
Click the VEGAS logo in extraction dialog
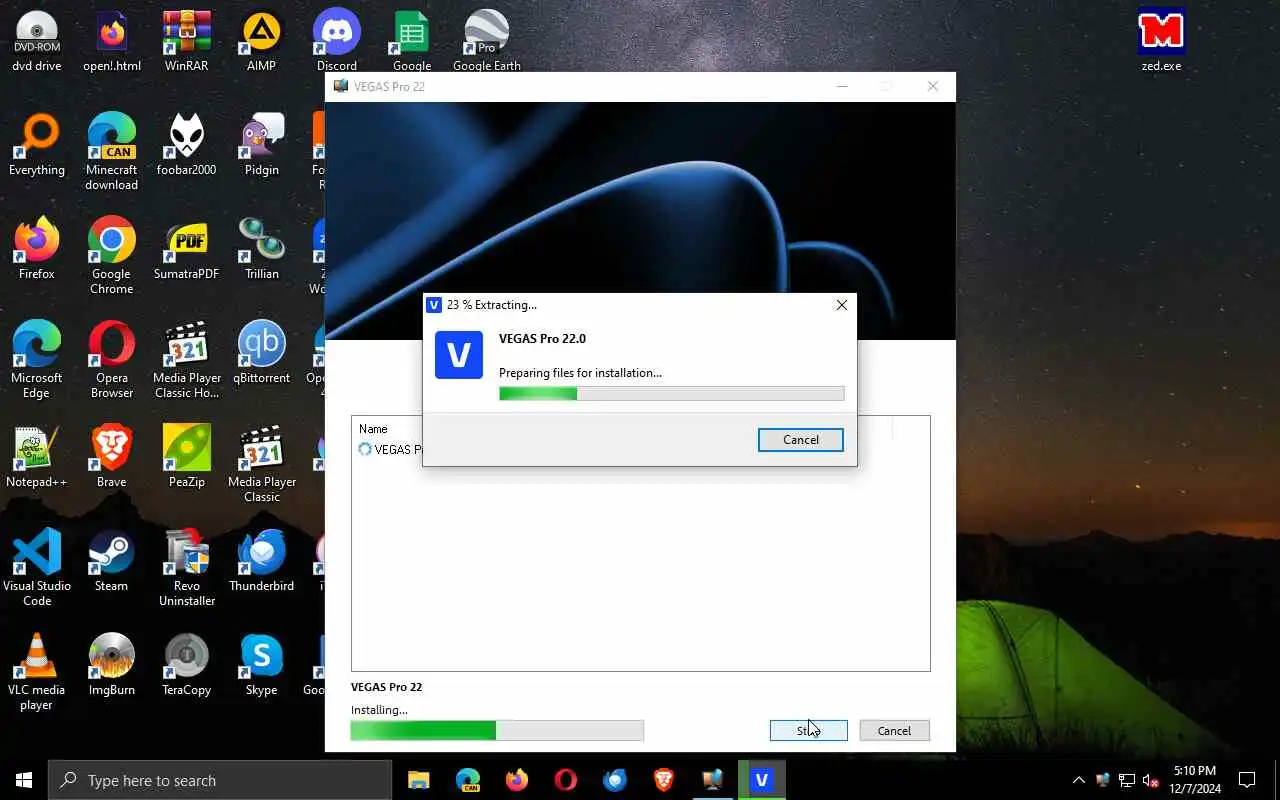(x=459, y=355)
